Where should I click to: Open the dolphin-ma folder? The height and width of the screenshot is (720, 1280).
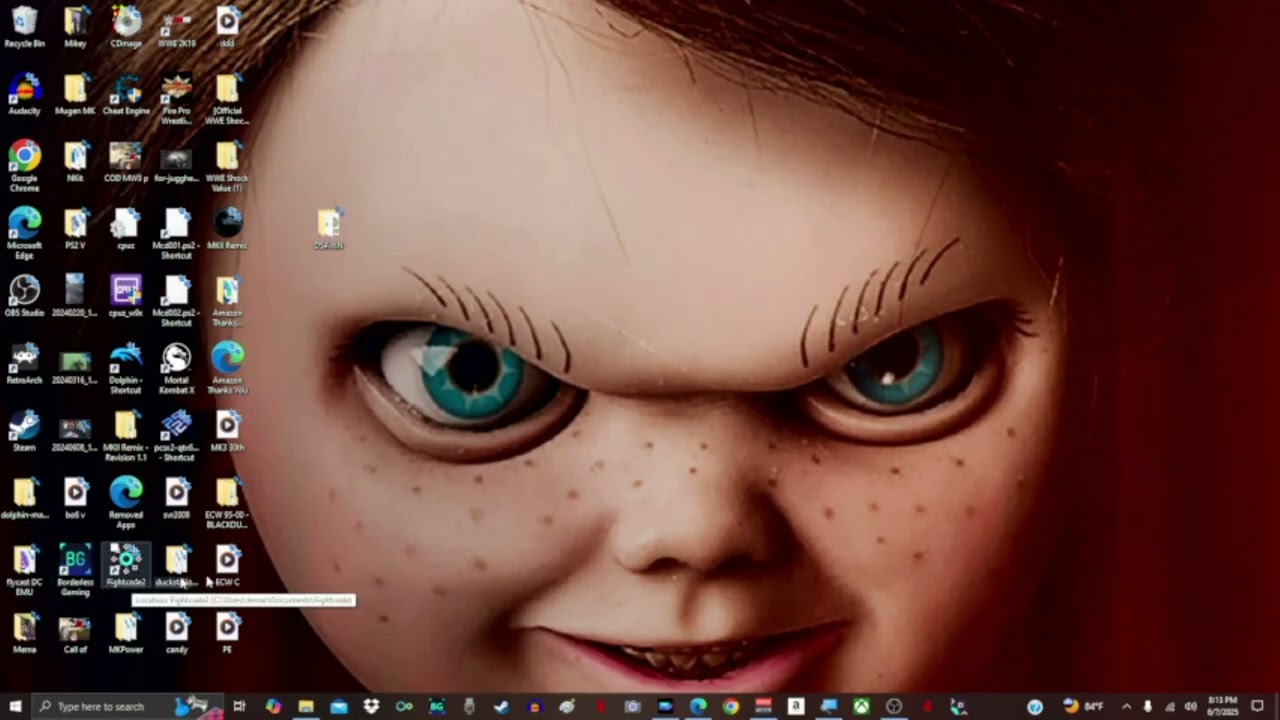click(24, 497)
